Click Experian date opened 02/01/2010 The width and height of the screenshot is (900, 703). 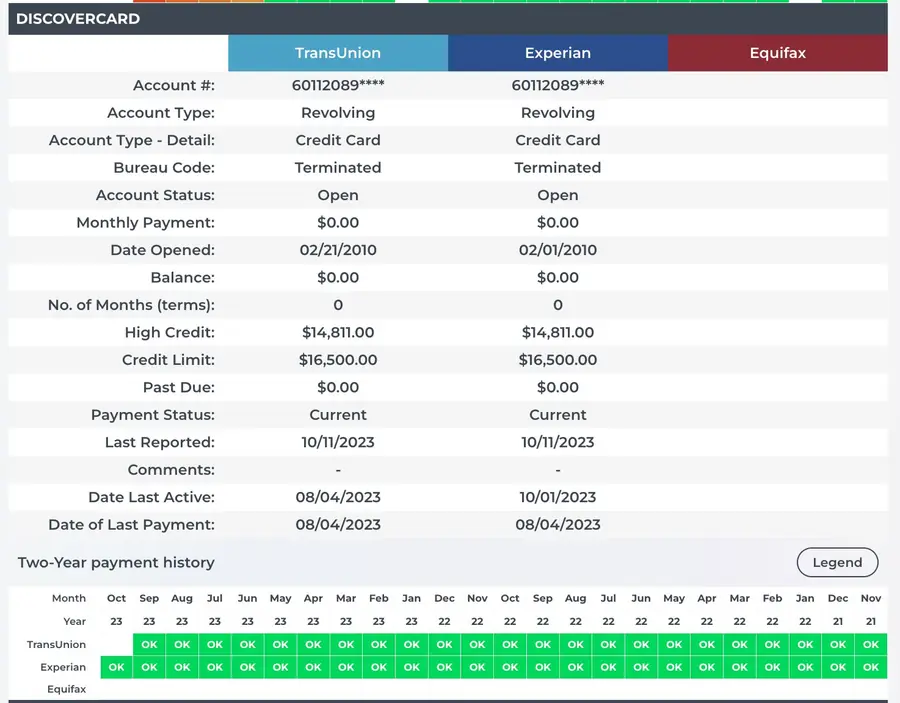(558, 250)
